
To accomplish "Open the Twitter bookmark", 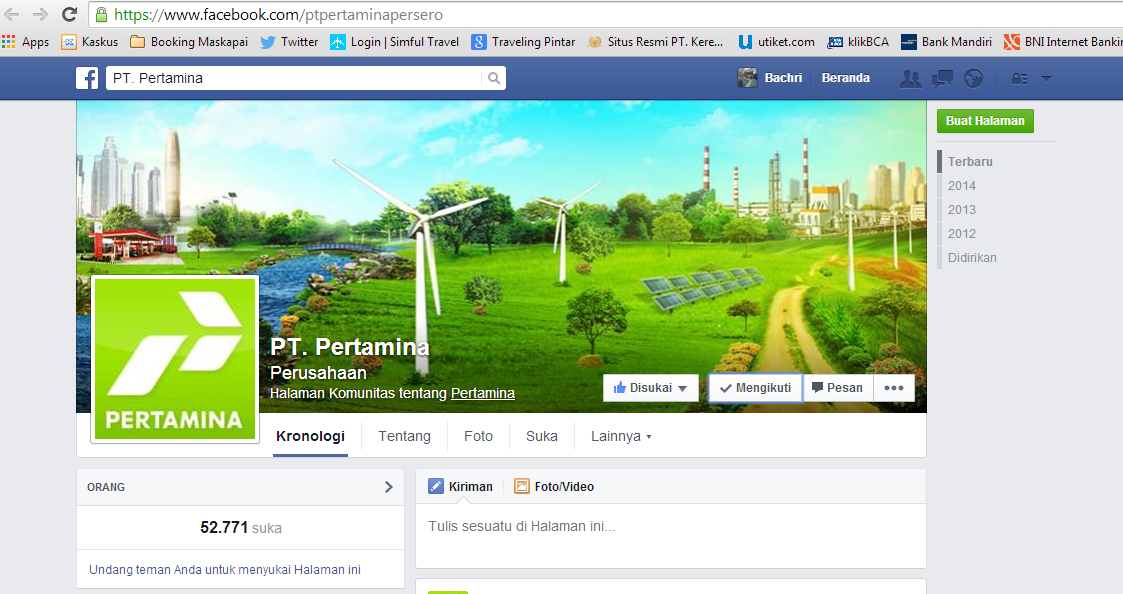I will [x=289, y=42].
